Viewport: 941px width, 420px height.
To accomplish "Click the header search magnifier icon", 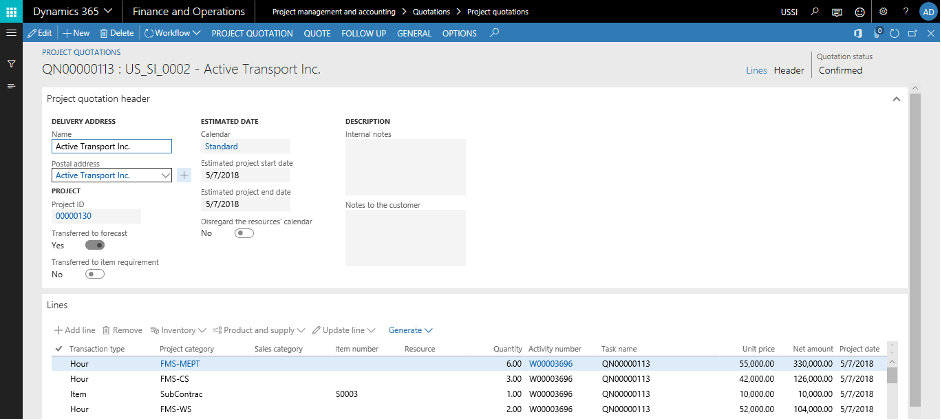I will click(x=814, y=11).
